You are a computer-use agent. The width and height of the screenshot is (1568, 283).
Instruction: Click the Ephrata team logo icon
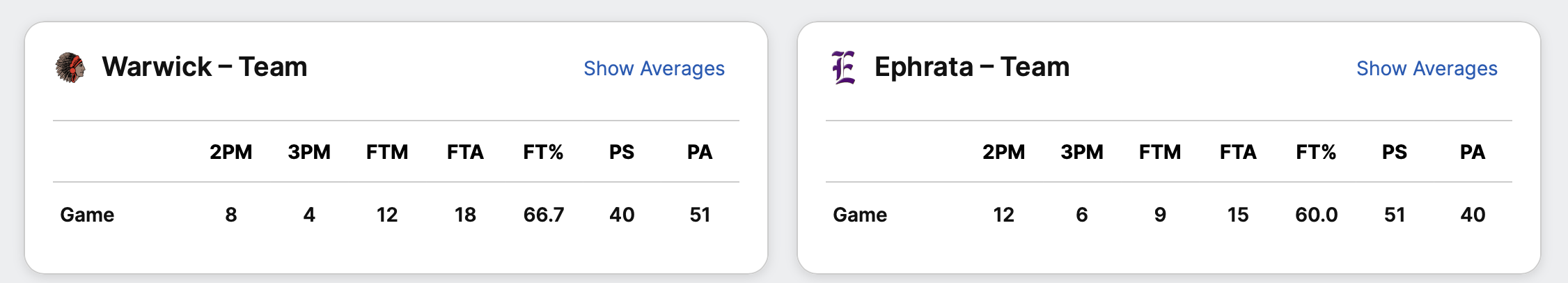[843, 68]
